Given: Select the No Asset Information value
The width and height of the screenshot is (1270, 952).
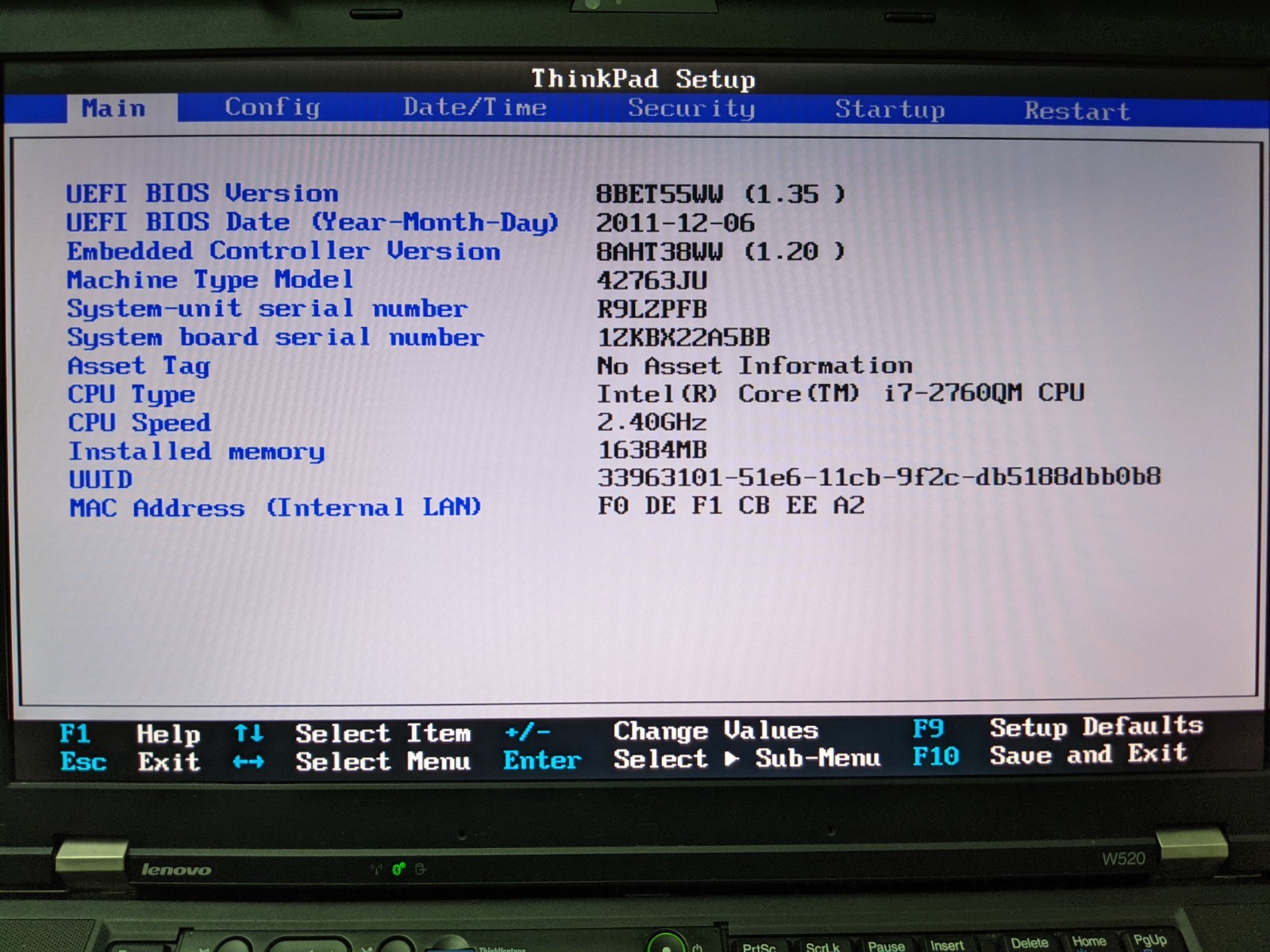Looking at the screenshot, I should coord(755,365).
